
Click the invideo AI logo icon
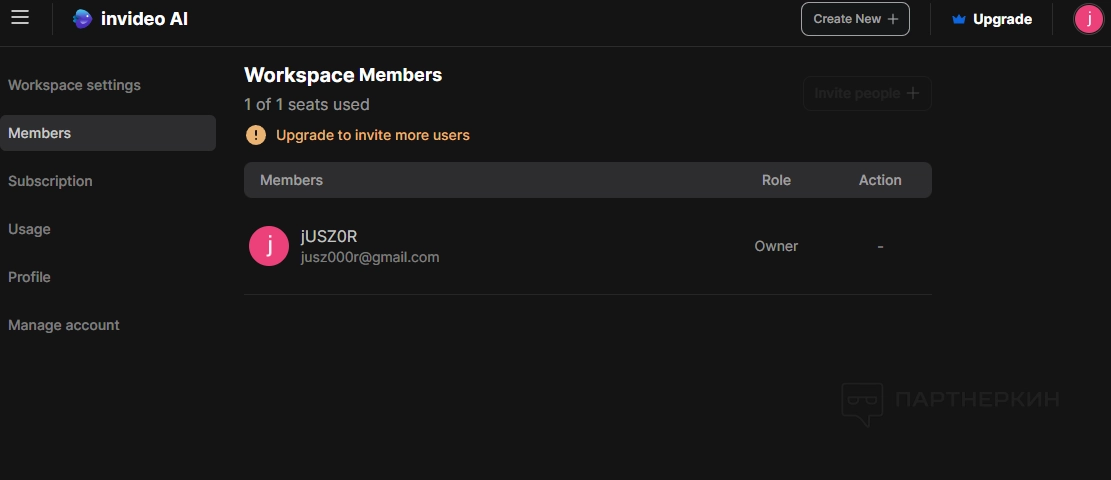83,19
